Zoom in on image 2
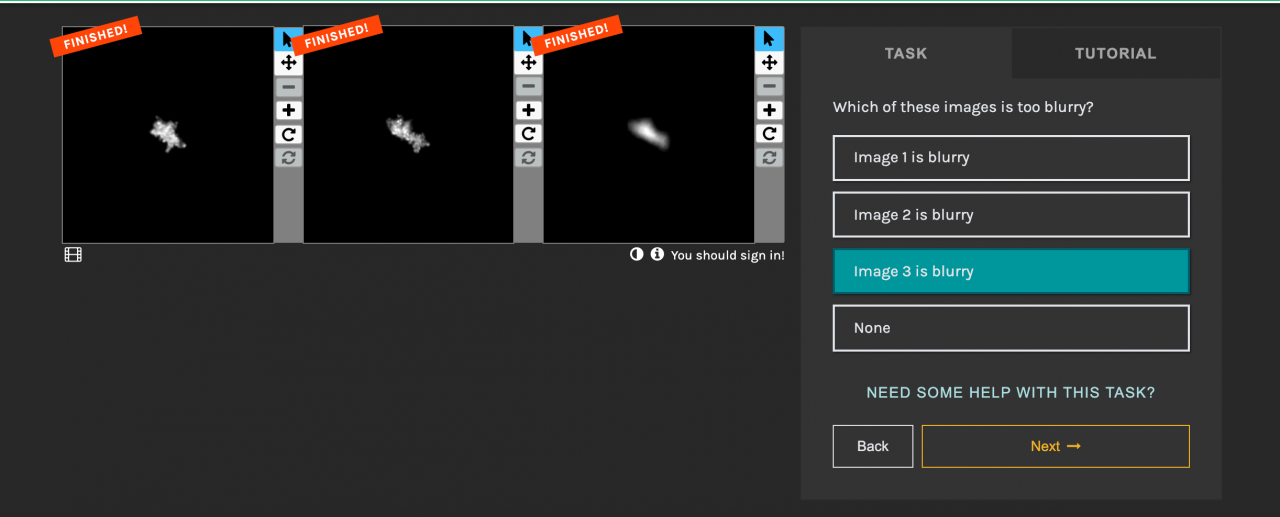Image resolution: width=1280 pixels, height=517 pixels. tap(528, 110)
